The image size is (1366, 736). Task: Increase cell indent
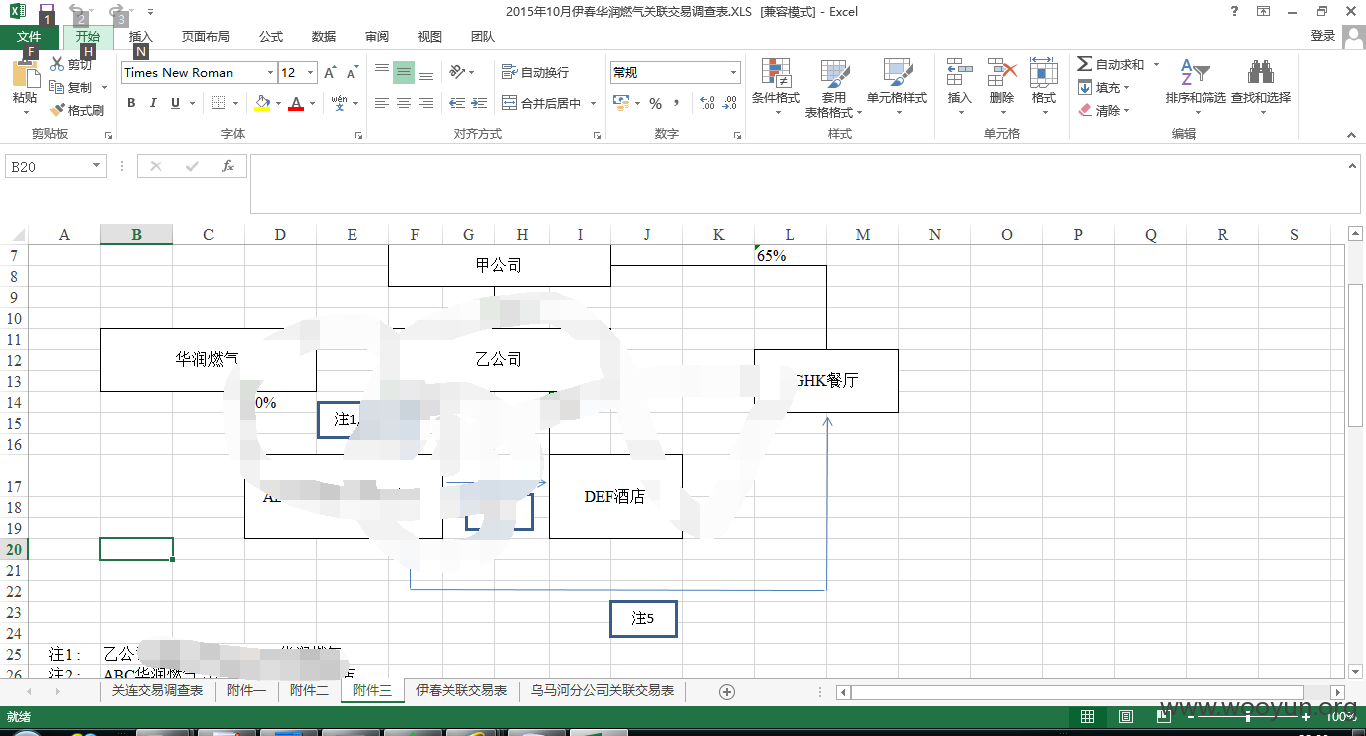coord(479,103)
